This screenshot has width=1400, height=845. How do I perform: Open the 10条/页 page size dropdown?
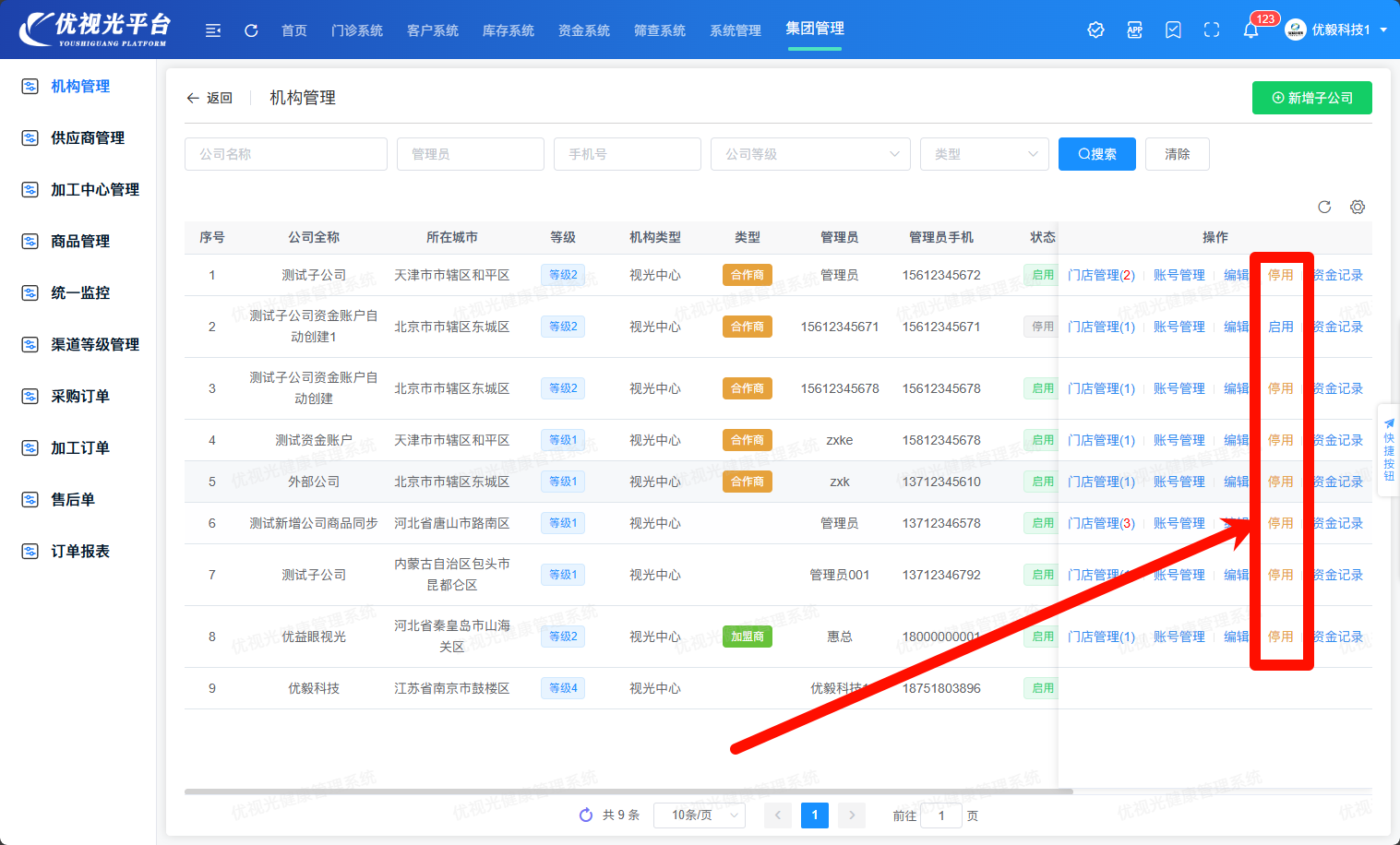tap(700, 815)
